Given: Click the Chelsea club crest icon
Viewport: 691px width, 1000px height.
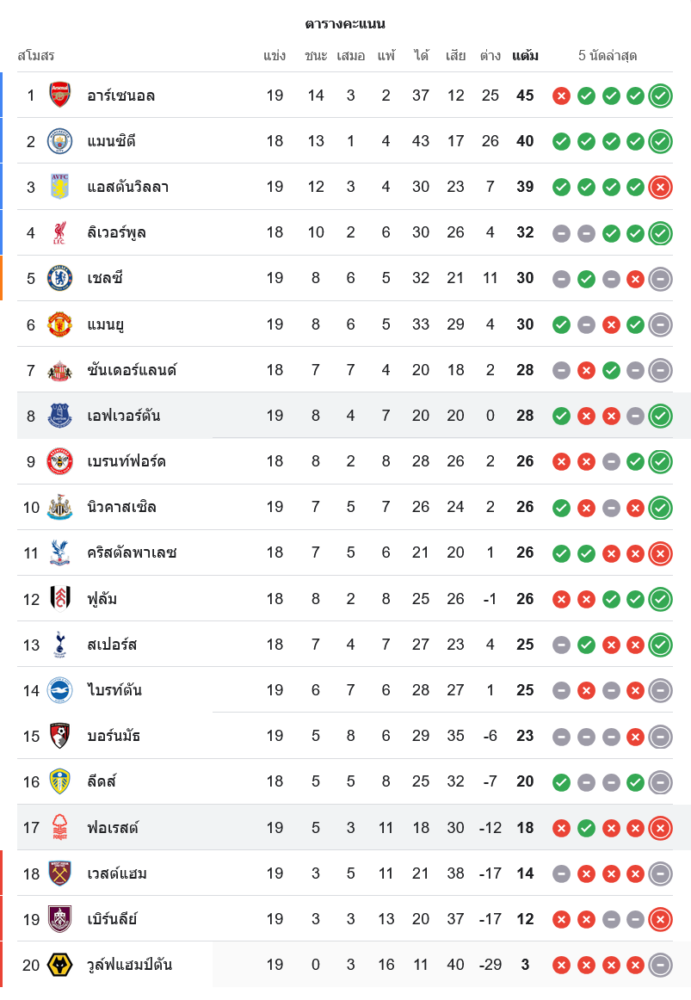Looking at the screenshot, I should (61, 278).
